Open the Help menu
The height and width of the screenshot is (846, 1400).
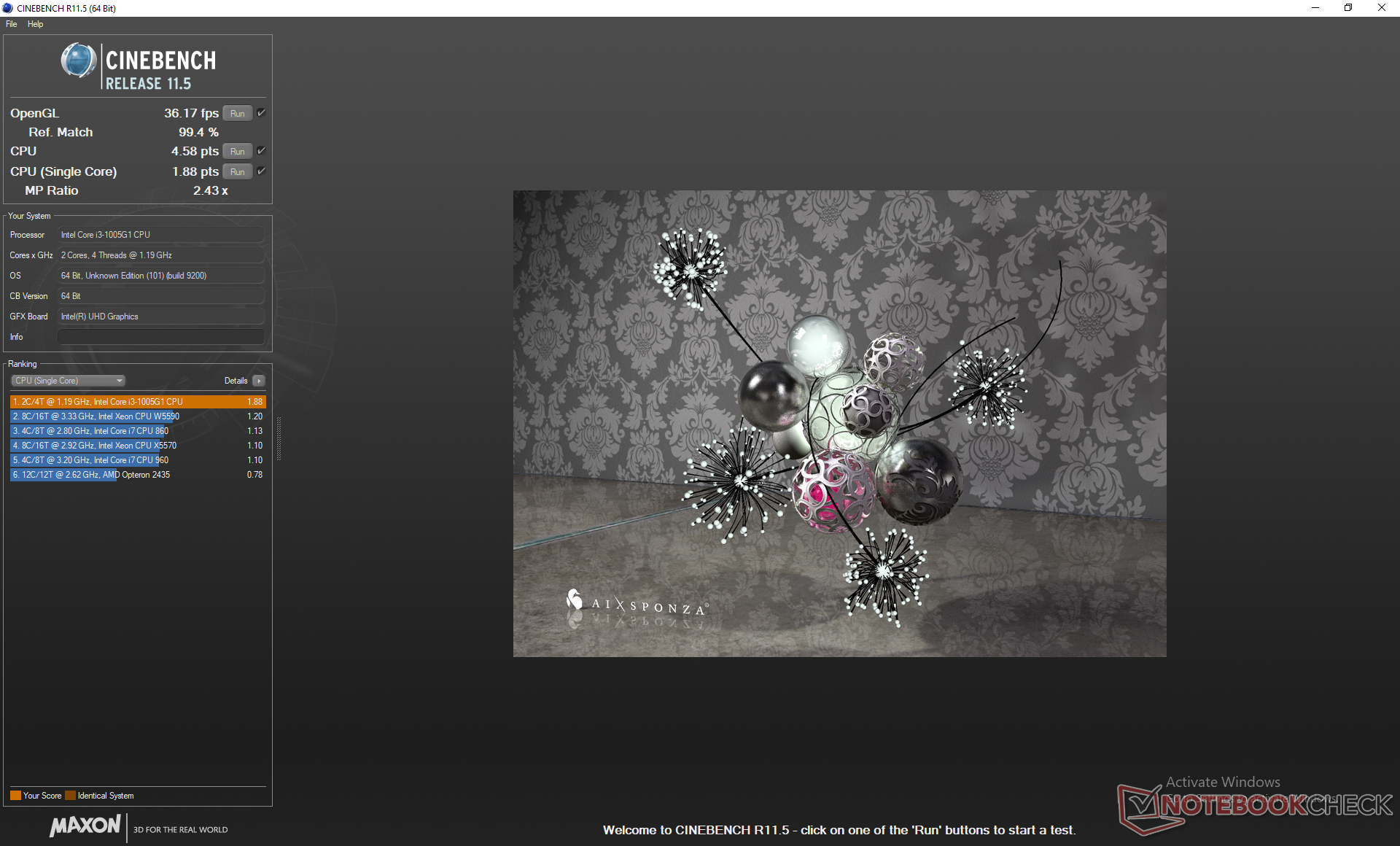35,24
